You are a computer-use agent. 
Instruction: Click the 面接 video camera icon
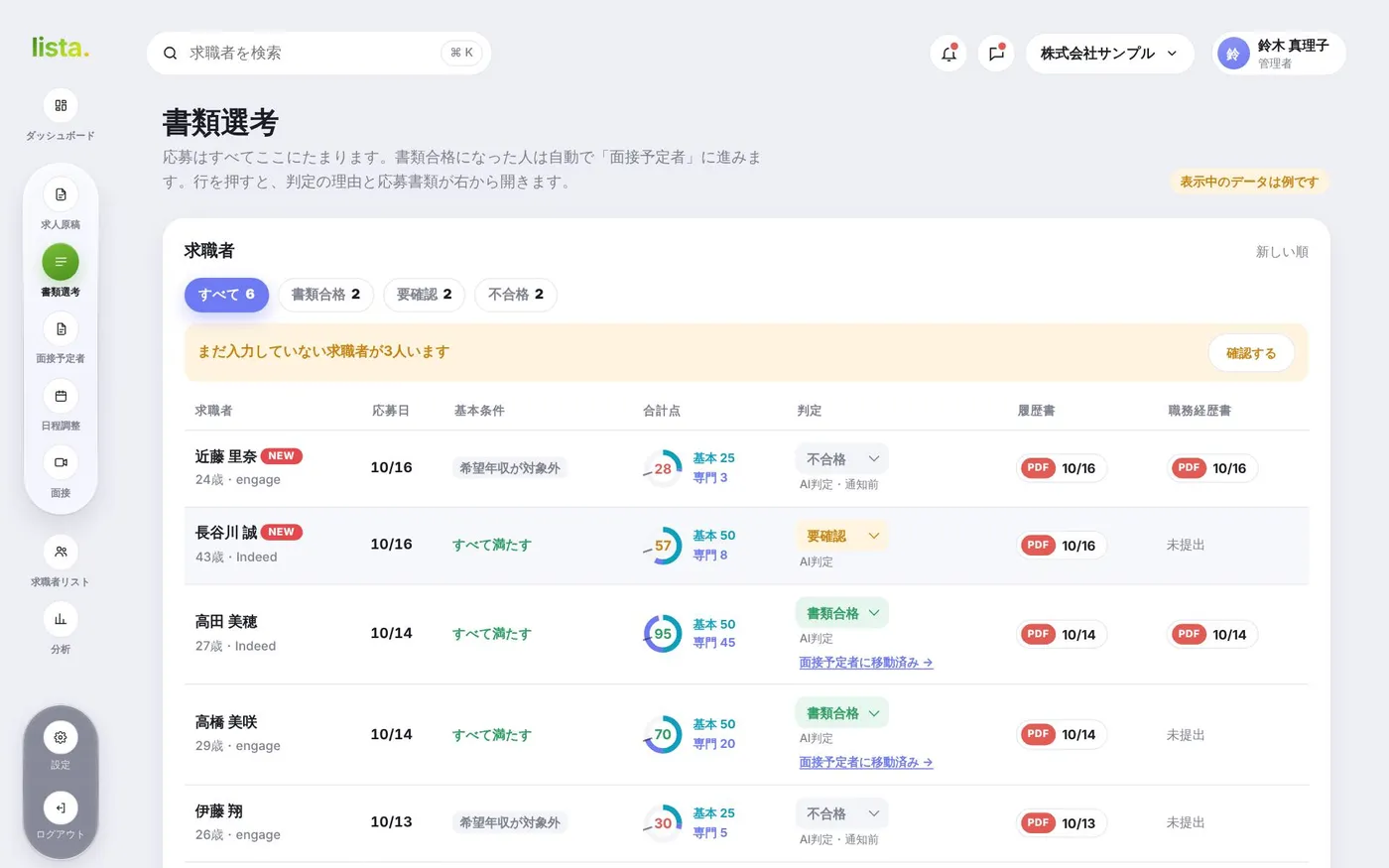[61, 462]
